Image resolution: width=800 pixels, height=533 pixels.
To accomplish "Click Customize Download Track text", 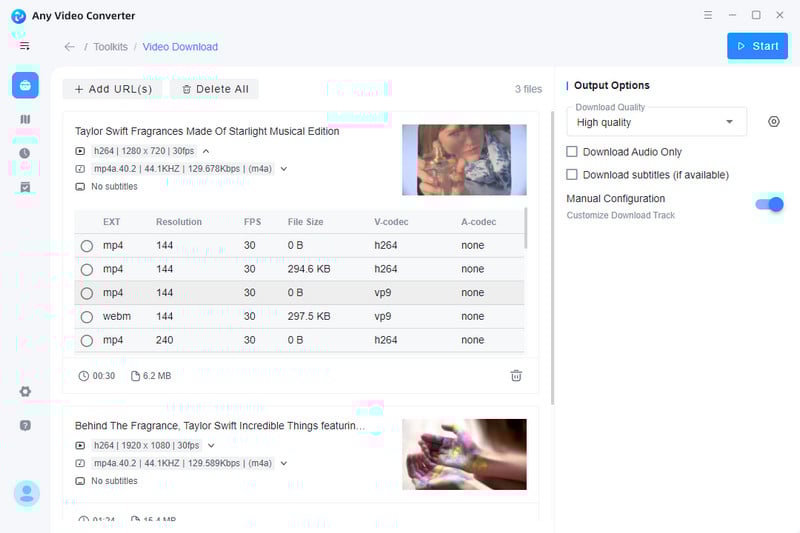I will click(x=620, y=215).
